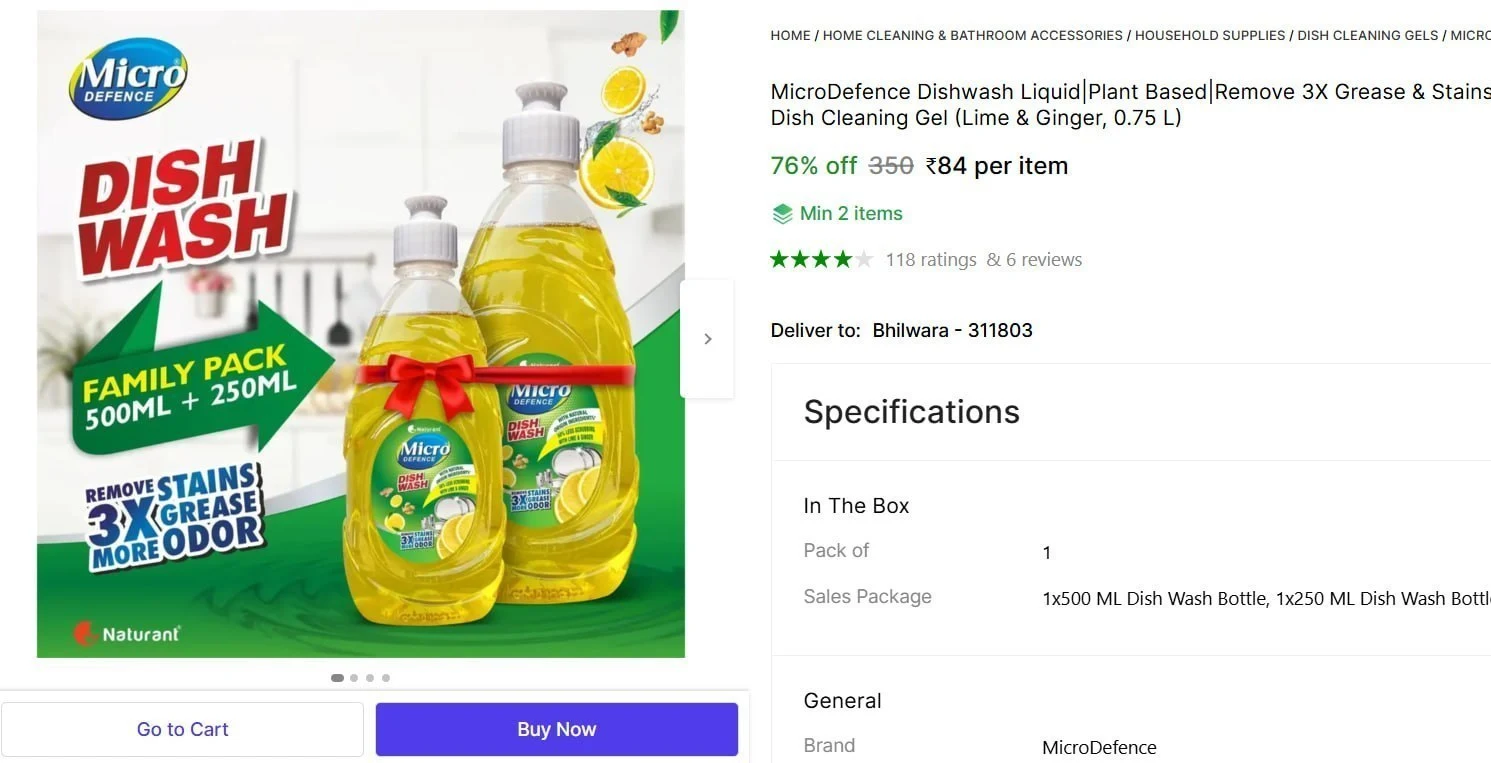Click the next image chevron arrow

pyautogui.click(x=707, y=339)
